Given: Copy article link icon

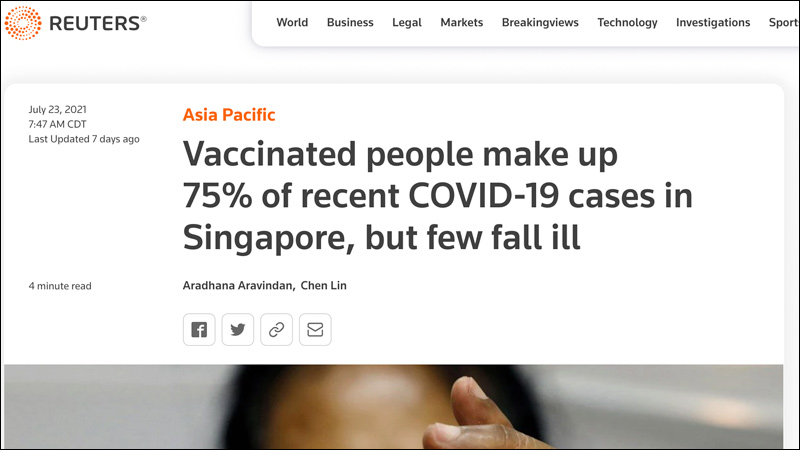Looking at the screenshot, I should 277,330.
